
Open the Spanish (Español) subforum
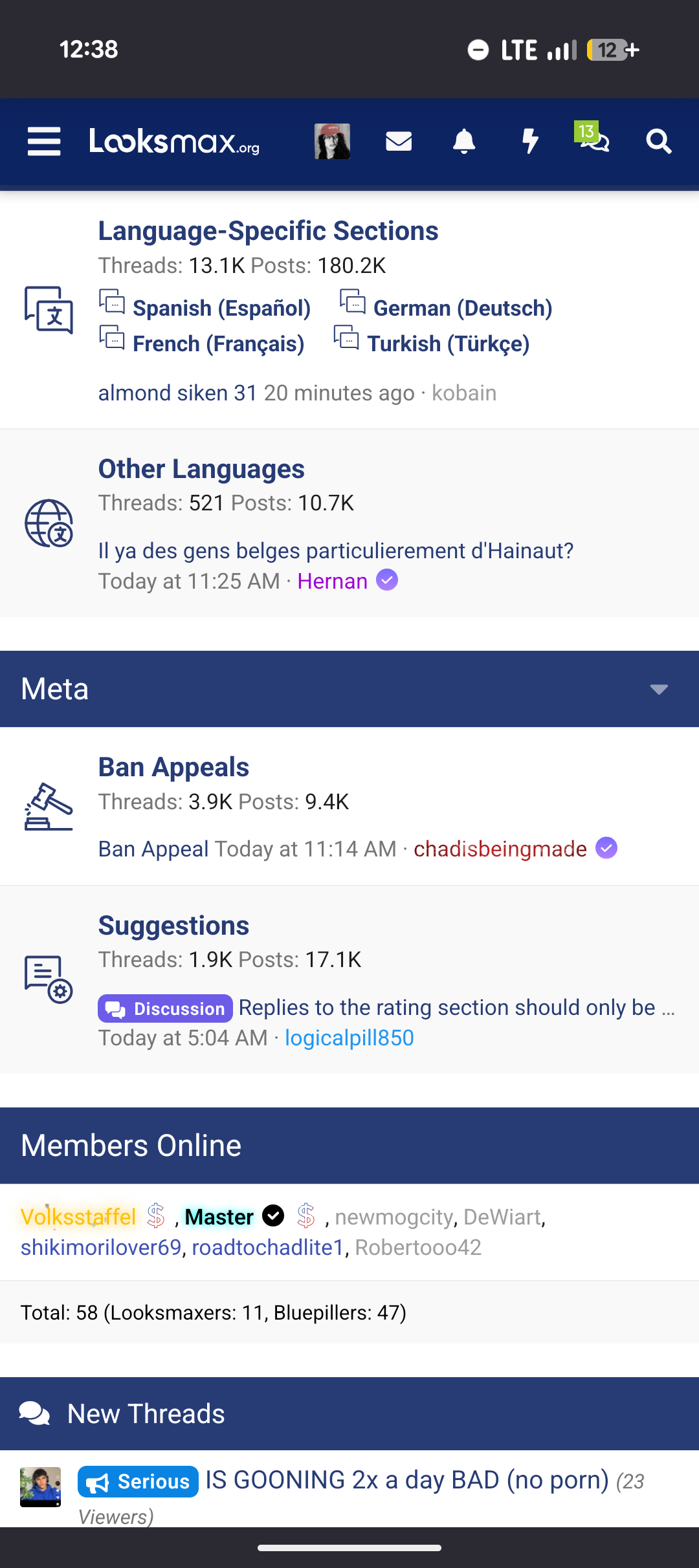[x=221, y=308]
